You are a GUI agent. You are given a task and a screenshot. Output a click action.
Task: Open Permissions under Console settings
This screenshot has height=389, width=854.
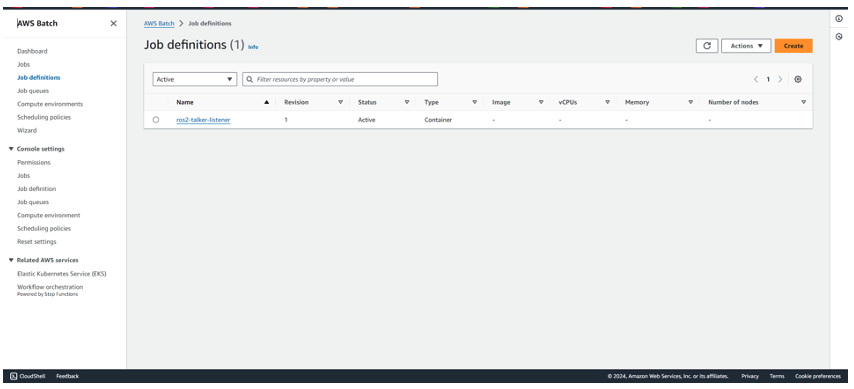[34, 162]
